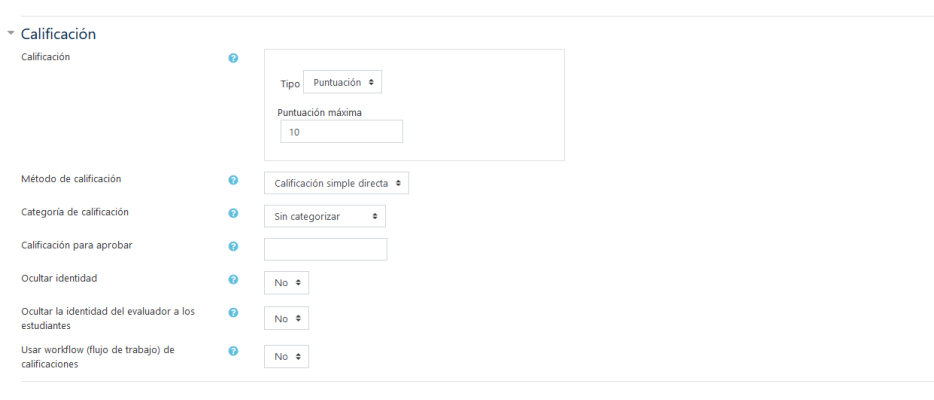Click the Categoría de calificación label

pos(75,212)
